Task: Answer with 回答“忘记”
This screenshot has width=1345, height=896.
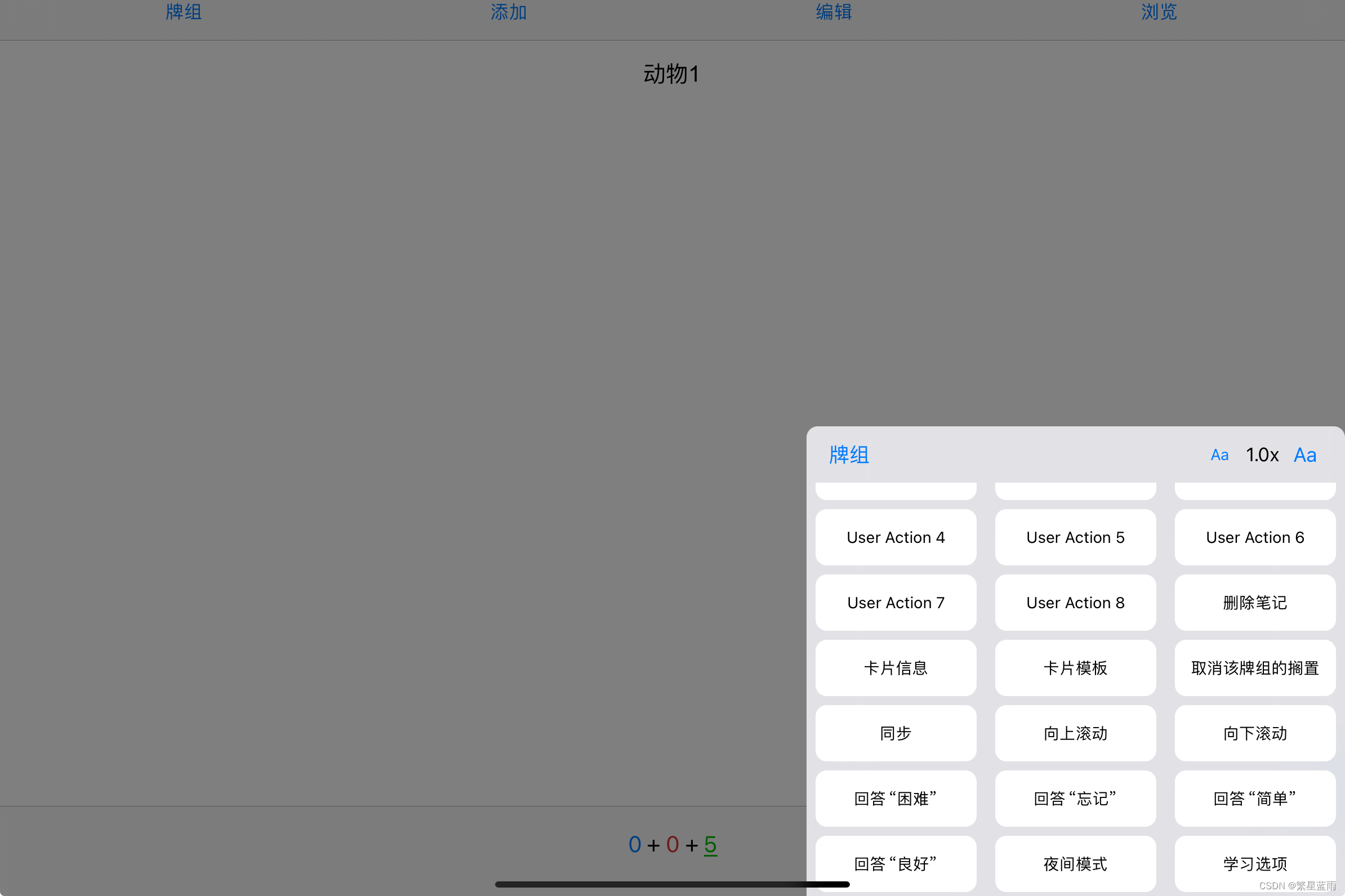Action: click(x=1075, y=798)
